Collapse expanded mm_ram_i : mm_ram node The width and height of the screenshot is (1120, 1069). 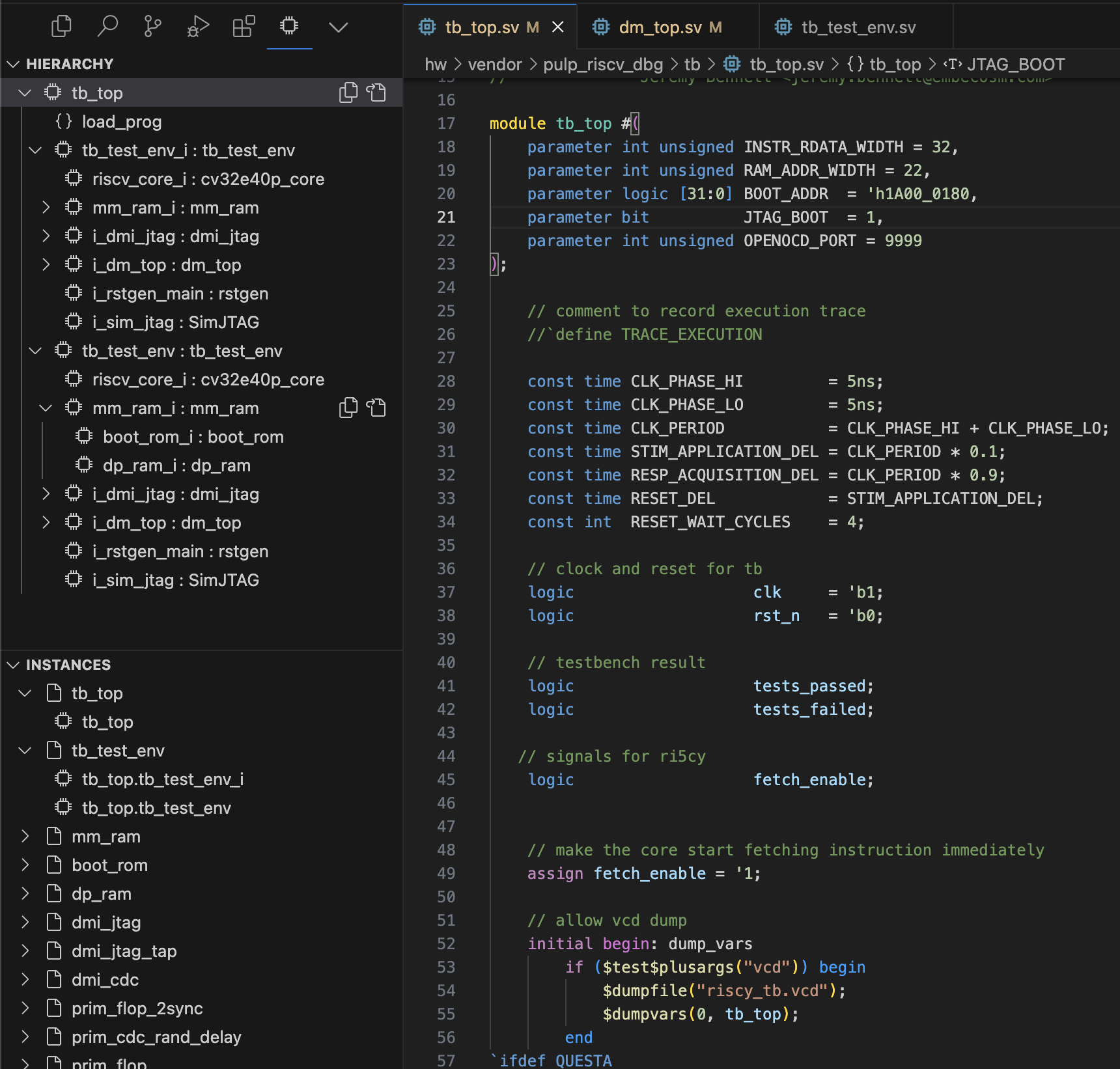46,408
